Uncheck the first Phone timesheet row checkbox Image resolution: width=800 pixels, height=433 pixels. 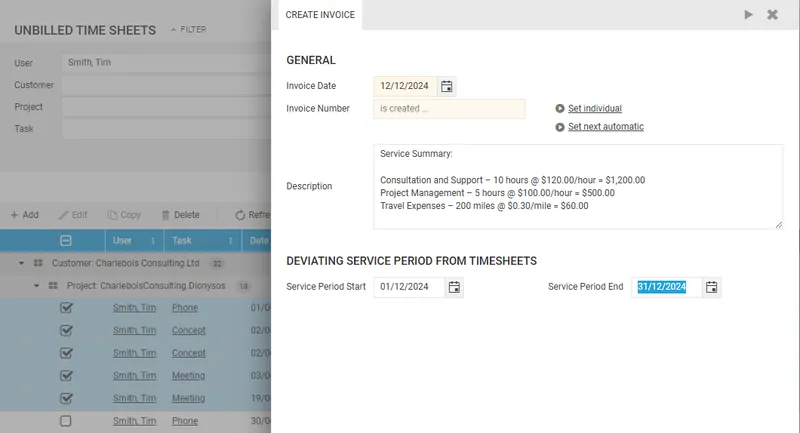point(66,308)
